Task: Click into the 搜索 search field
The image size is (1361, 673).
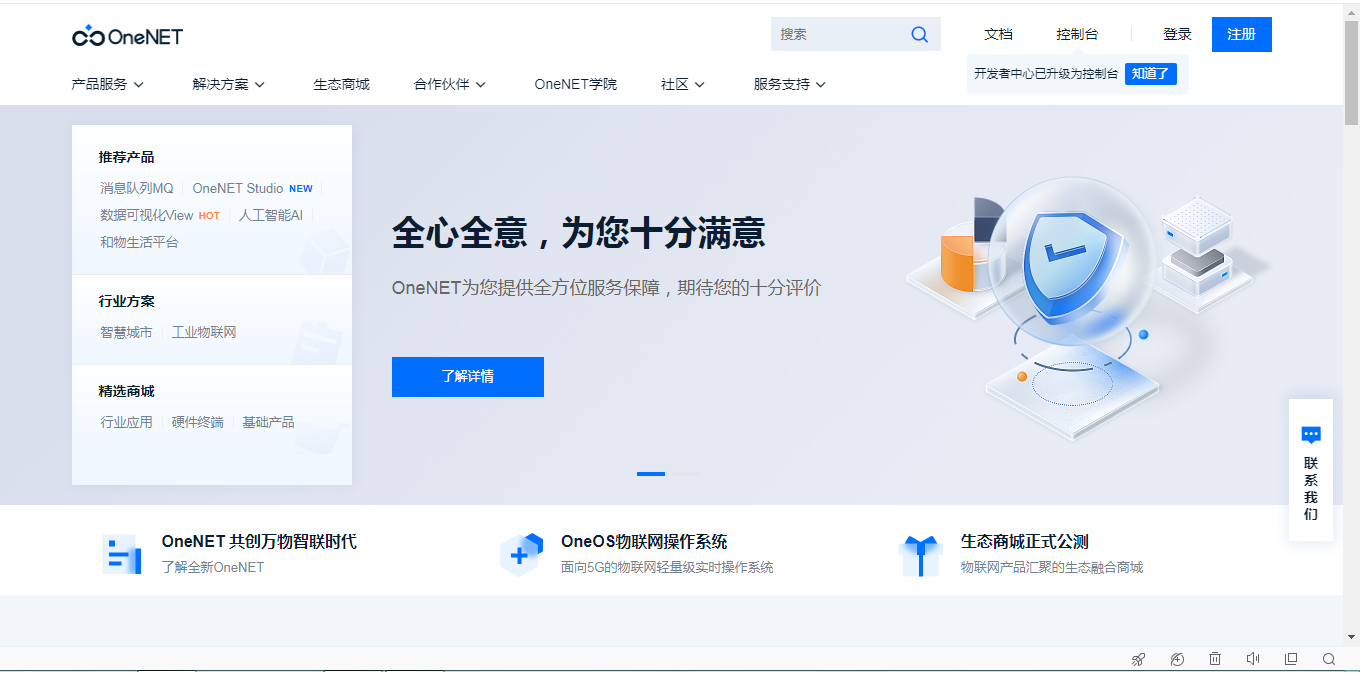Action: point(838,34)
